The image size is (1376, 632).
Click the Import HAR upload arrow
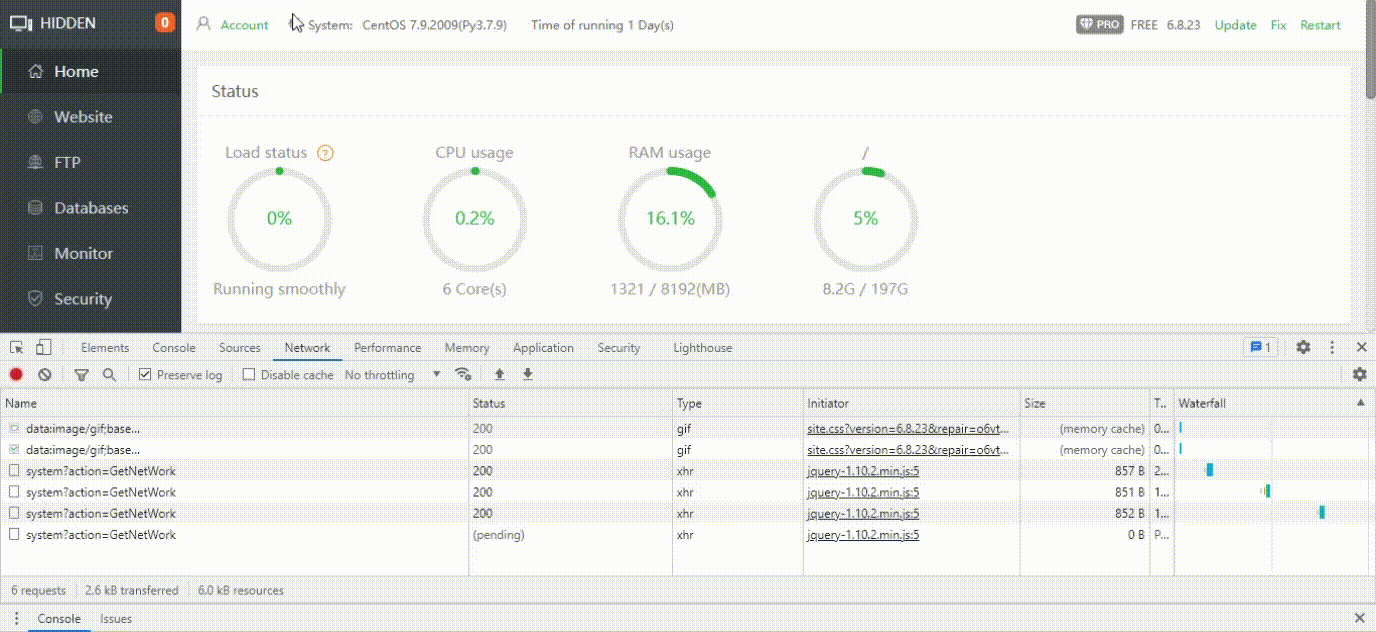[500, 375]
